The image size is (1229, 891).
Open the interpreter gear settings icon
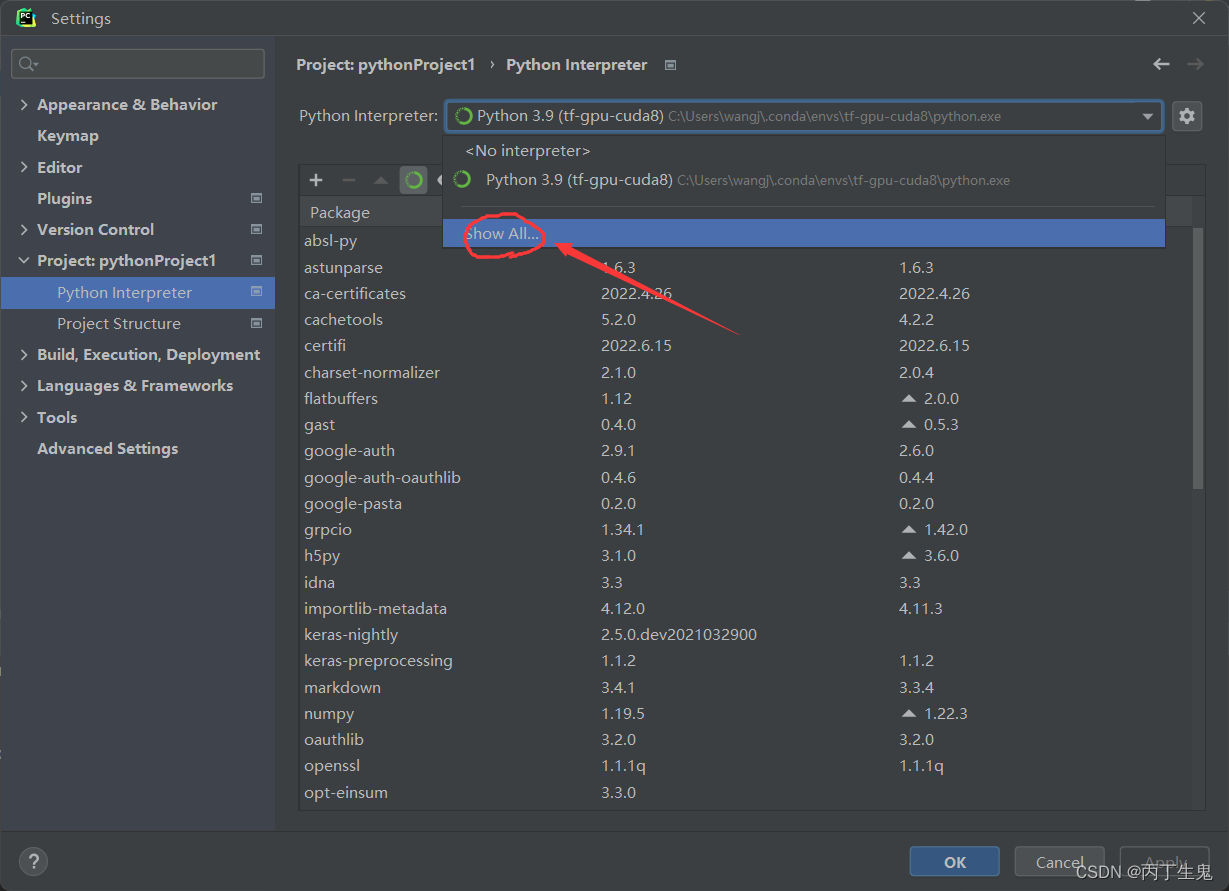point(1186,116)
